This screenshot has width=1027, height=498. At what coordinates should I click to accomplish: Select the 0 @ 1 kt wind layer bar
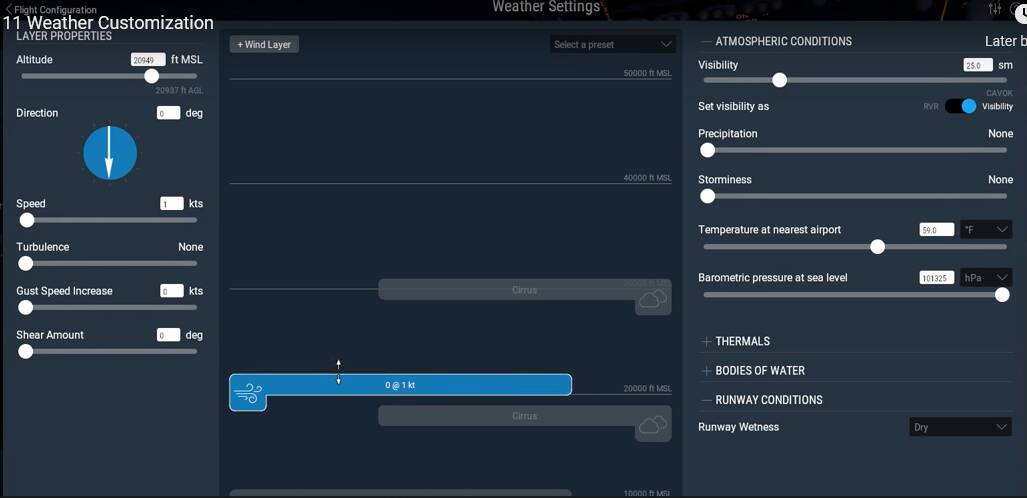point(400,385)
